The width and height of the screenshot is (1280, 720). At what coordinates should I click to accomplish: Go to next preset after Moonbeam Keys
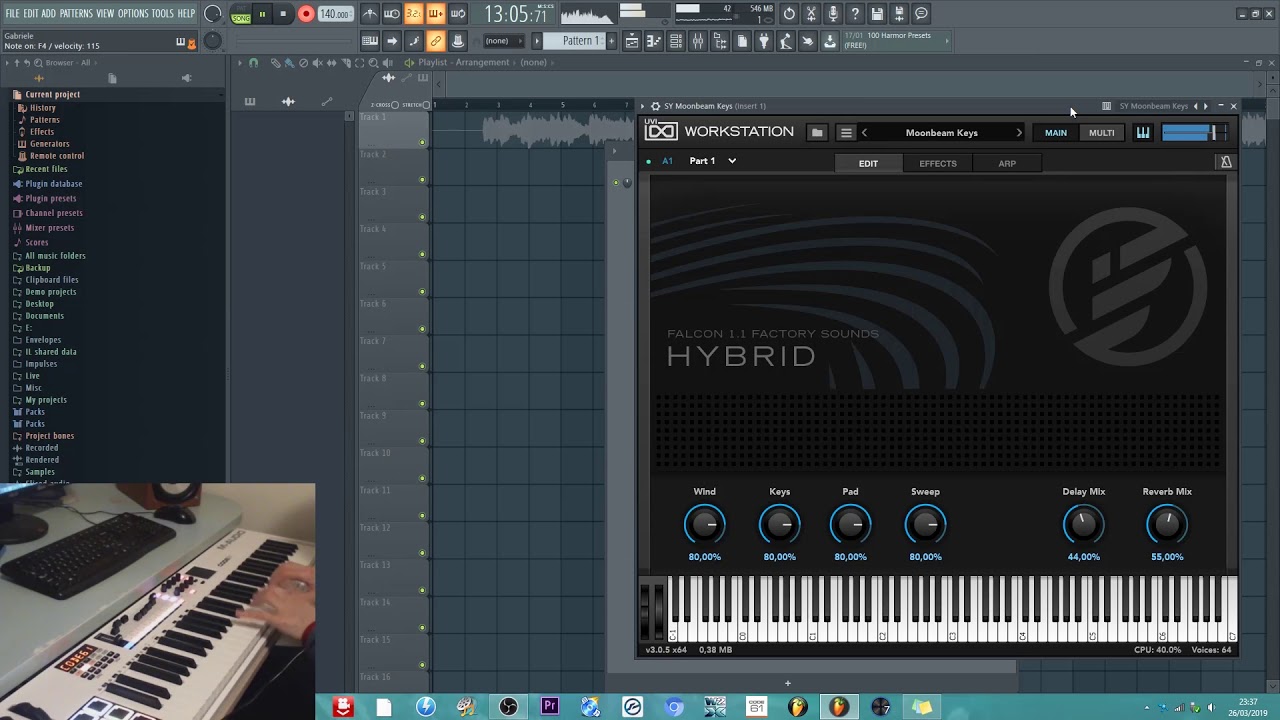tap(1019, 132)
